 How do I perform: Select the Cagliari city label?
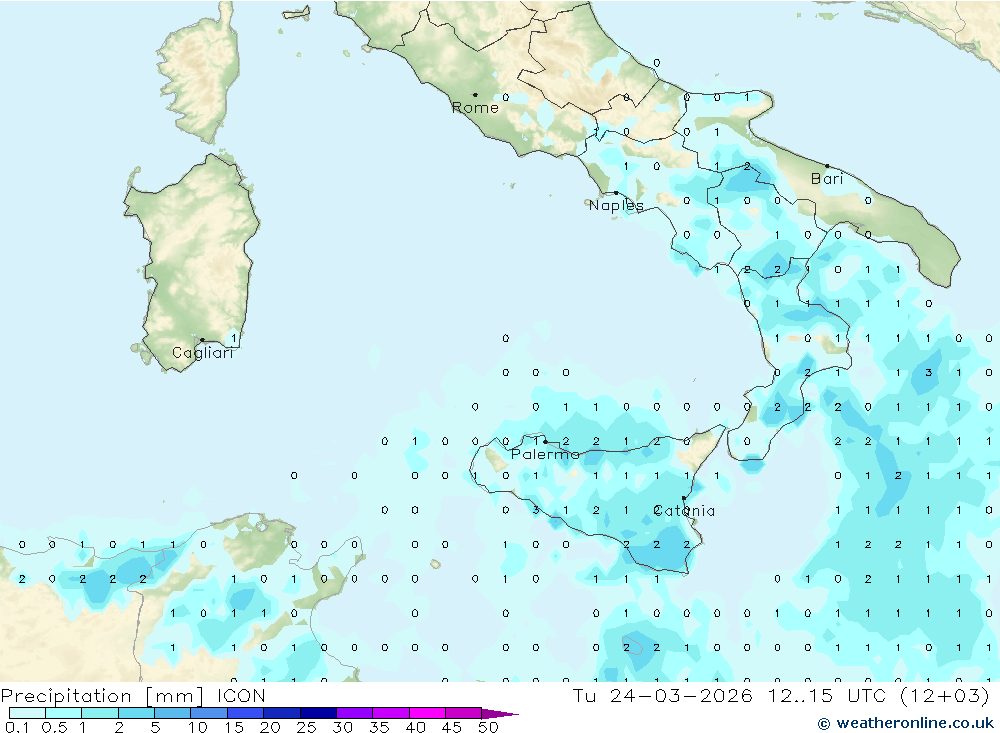pos(203,353)
